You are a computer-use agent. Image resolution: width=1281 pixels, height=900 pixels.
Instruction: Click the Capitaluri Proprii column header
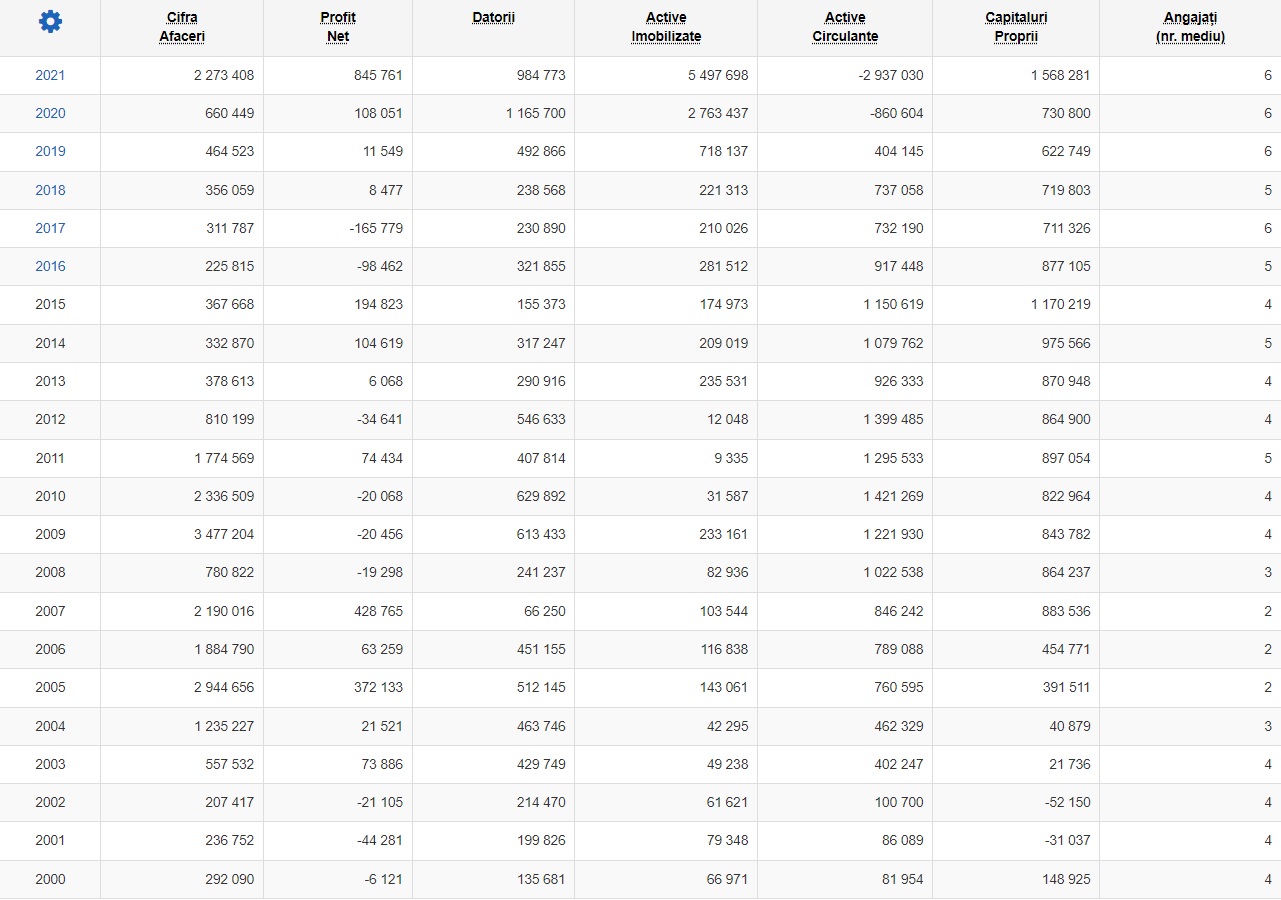point(1016,27)
